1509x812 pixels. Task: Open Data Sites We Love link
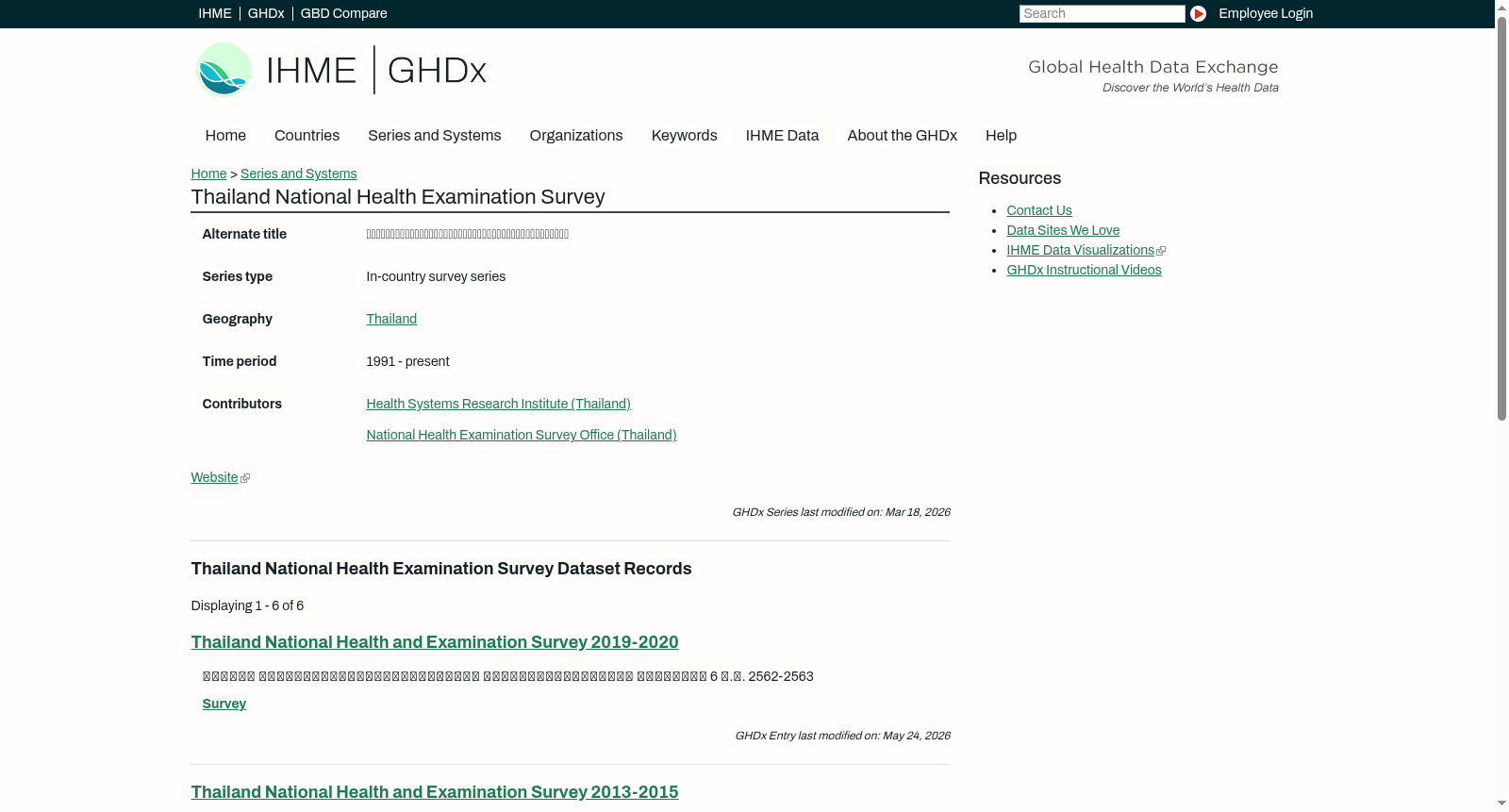[1063, 230]
